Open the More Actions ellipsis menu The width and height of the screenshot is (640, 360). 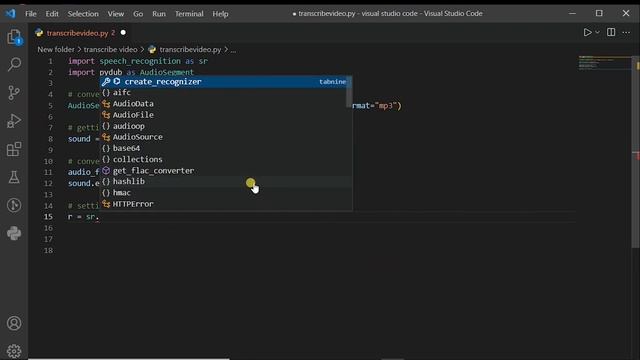[x=626, y=32]
